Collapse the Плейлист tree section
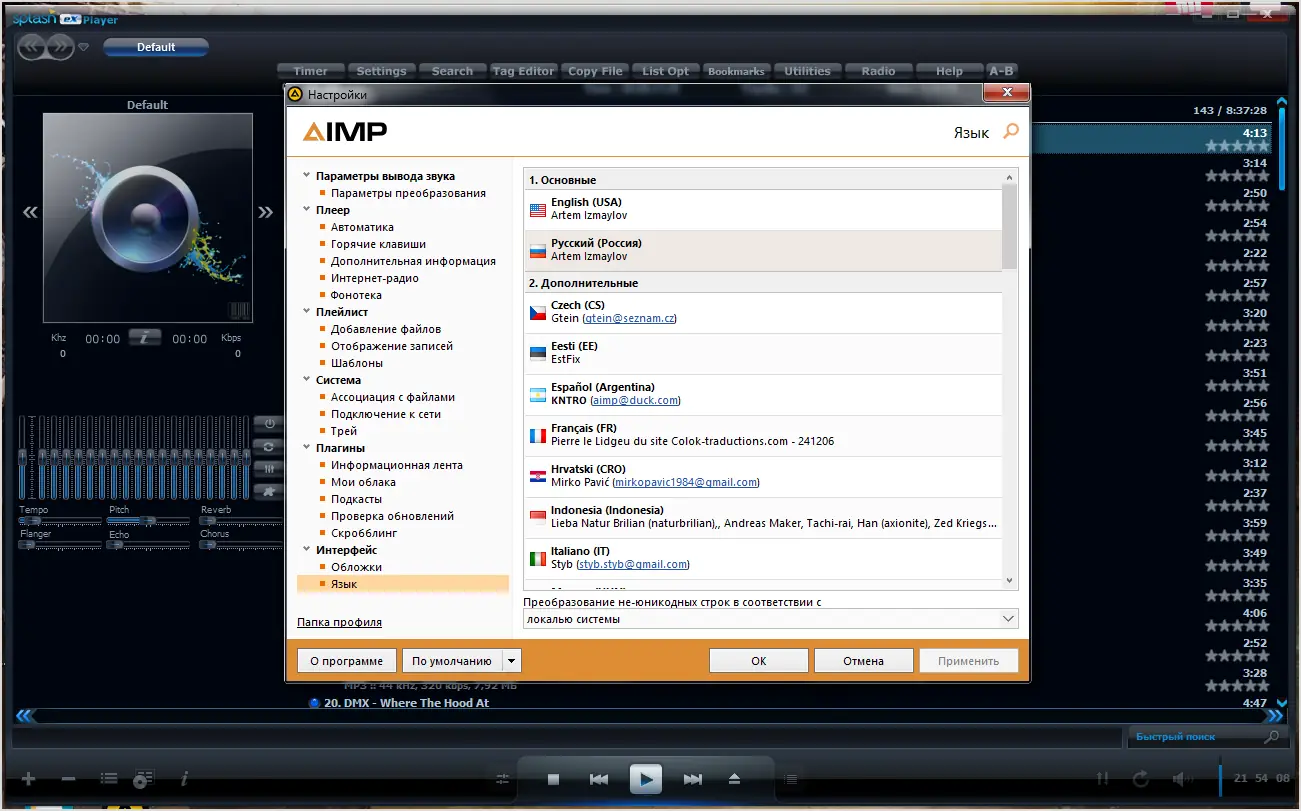Viewport: 1301px width, 811px height. (x=307, y=312)
